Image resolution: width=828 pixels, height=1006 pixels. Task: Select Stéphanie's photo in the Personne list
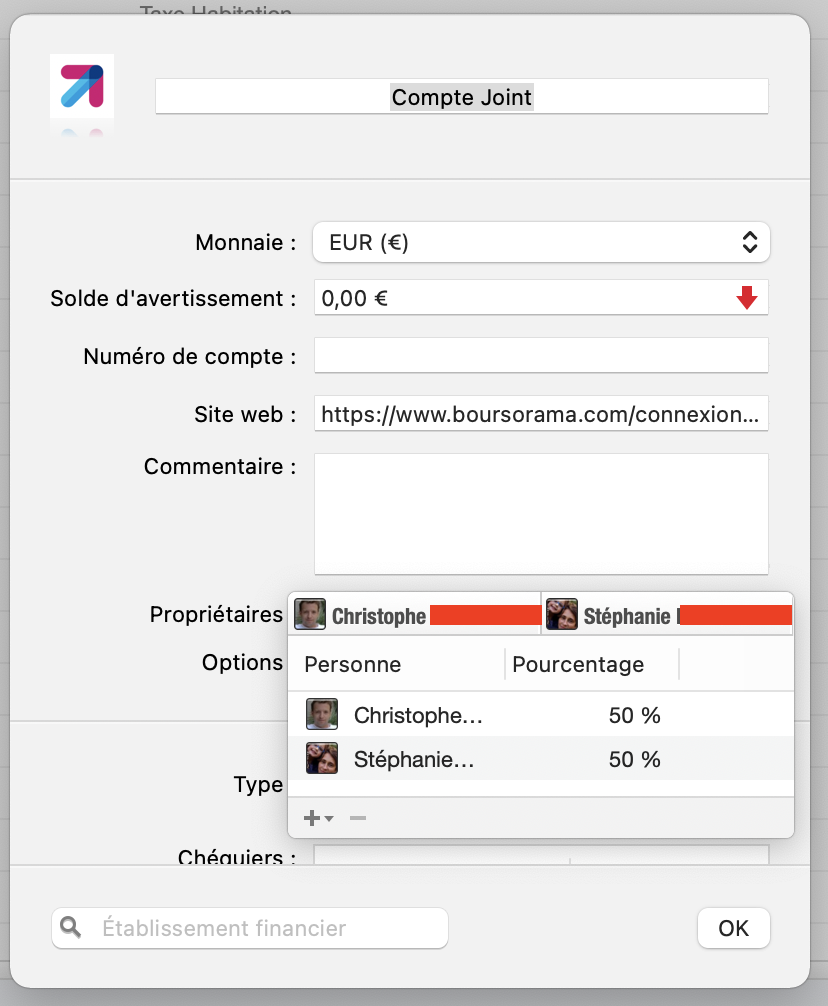(x=322, y=759)
